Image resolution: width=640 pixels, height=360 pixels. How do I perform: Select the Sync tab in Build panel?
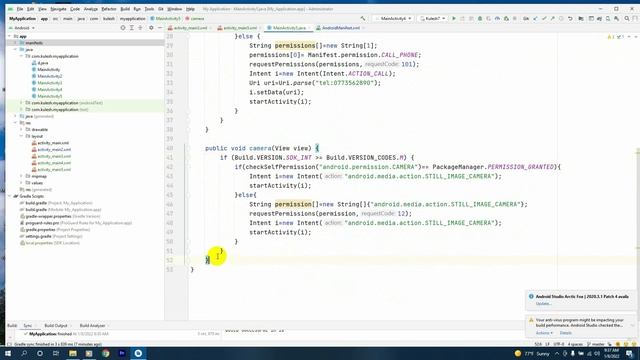coord(27,326)
